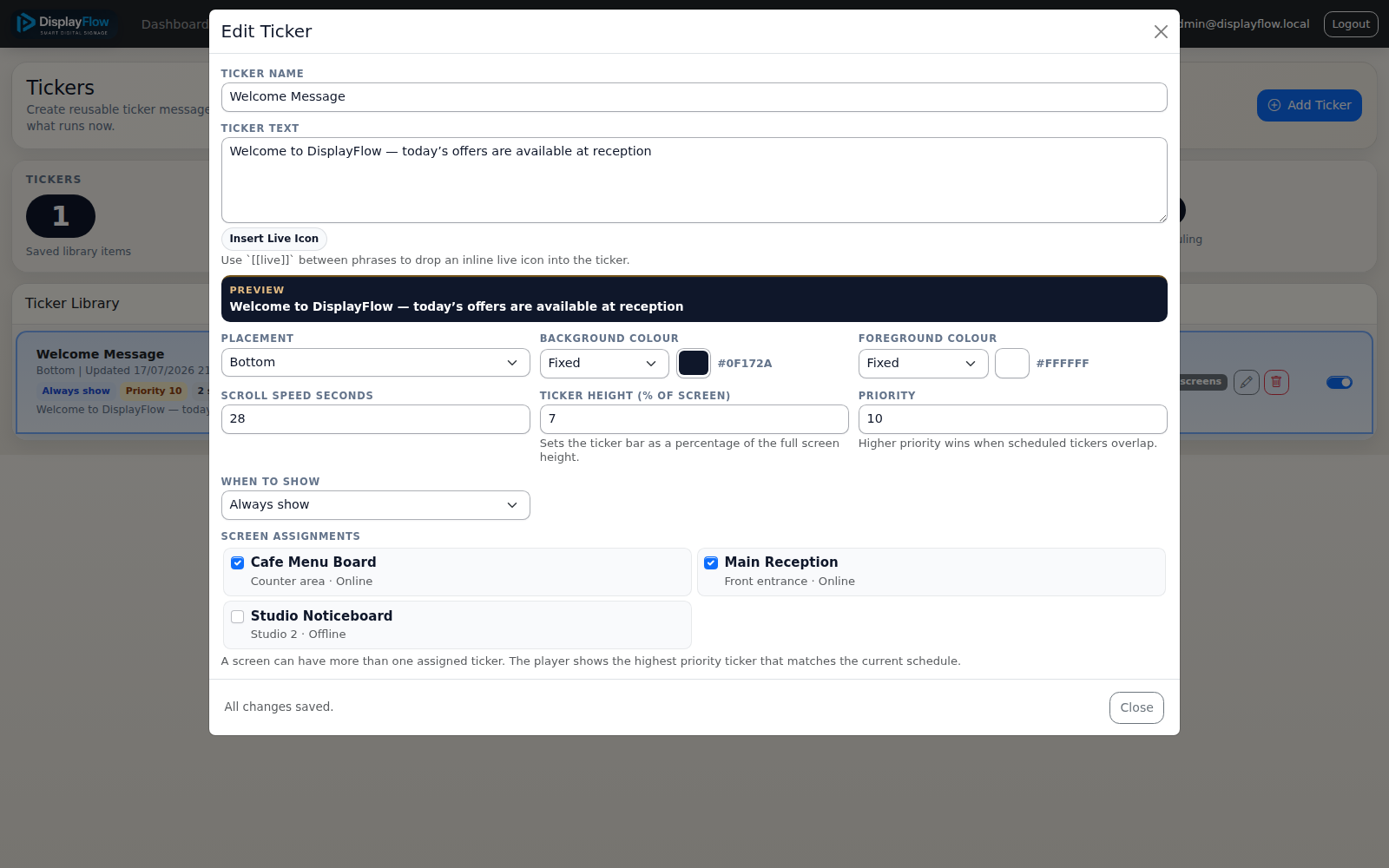Open the When to Show dropdown

coord(375,505)
